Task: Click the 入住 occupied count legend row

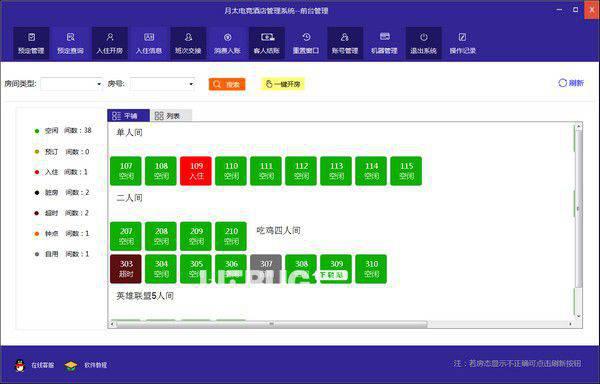Action: (x=61, y=172)
